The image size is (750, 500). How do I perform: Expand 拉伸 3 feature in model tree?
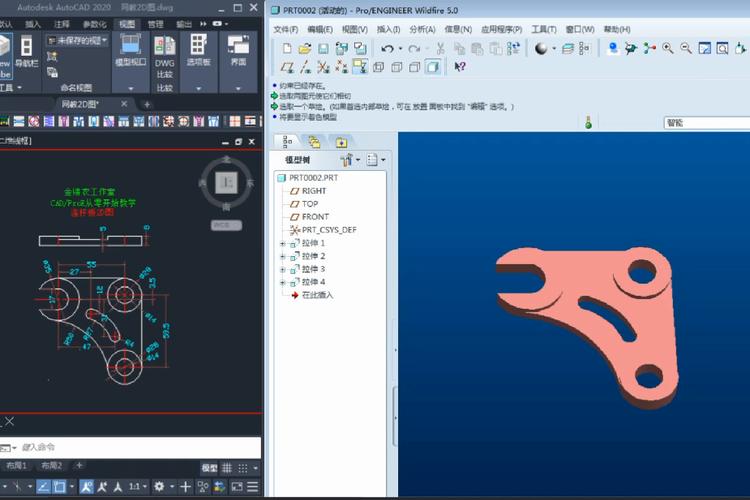283,269
